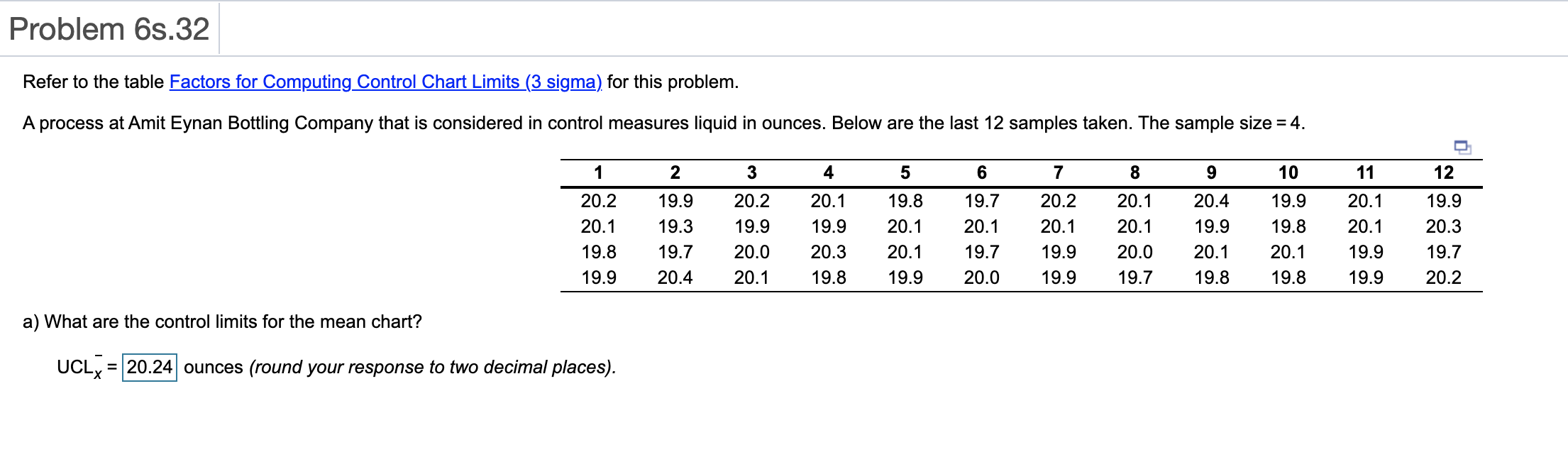
Task: Click the ounces label beside the answer box
Action: pyautogui.click(x=211, y=368)
